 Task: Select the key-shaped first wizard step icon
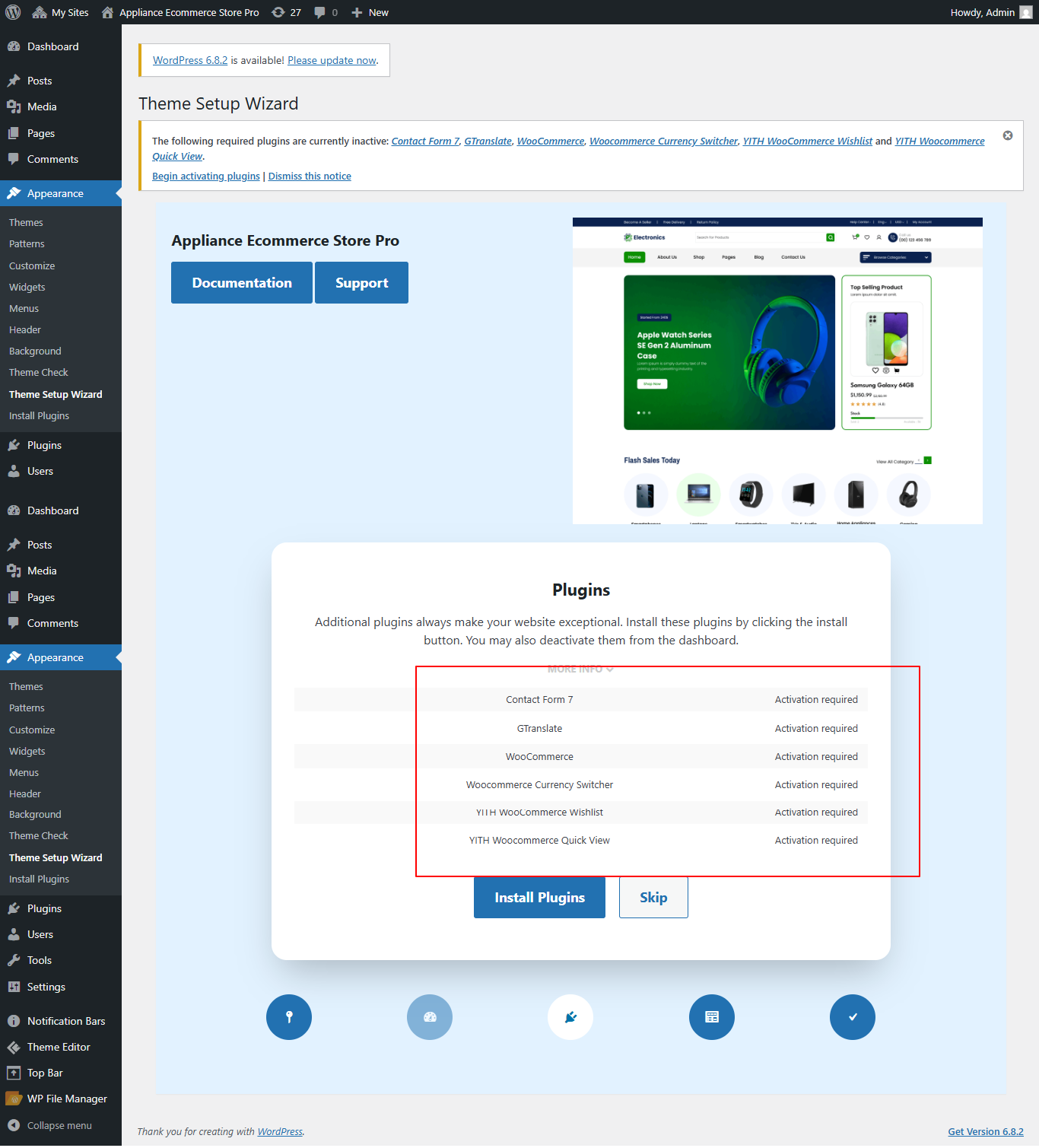click(289, 1017)
